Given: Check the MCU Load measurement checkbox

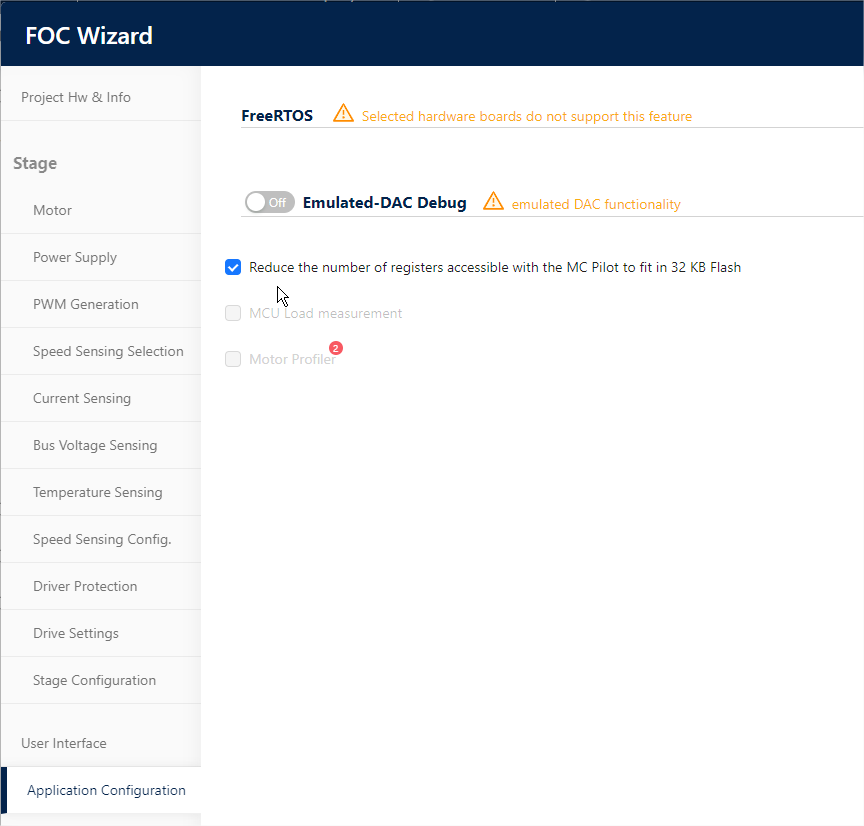Looking at the screenshot, I should [x=233, y=313].
